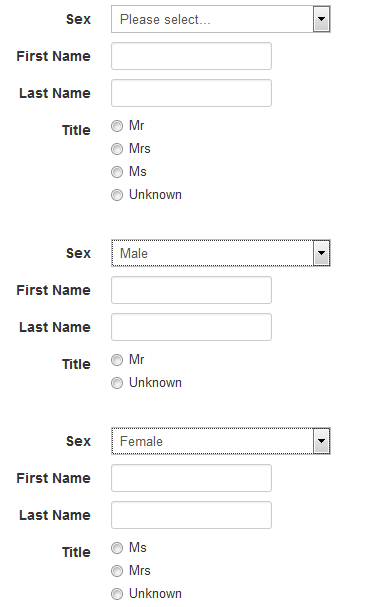Select Mr radio in the Male form
The image size is (367, 607).
pos(117,360)
